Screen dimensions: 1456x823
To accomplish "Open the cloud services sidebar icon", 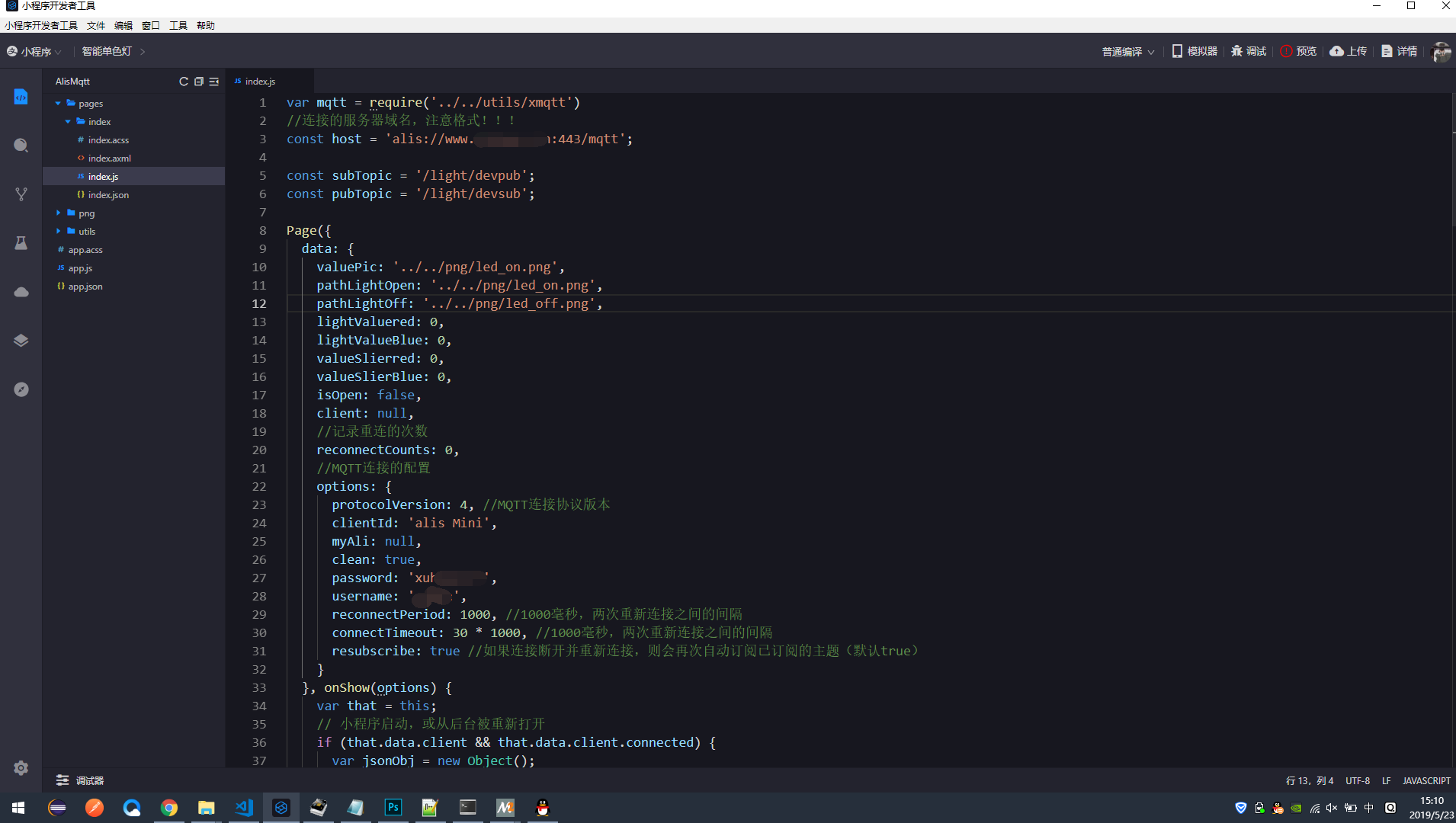I will pyautogui.click(x=21, y=292).
